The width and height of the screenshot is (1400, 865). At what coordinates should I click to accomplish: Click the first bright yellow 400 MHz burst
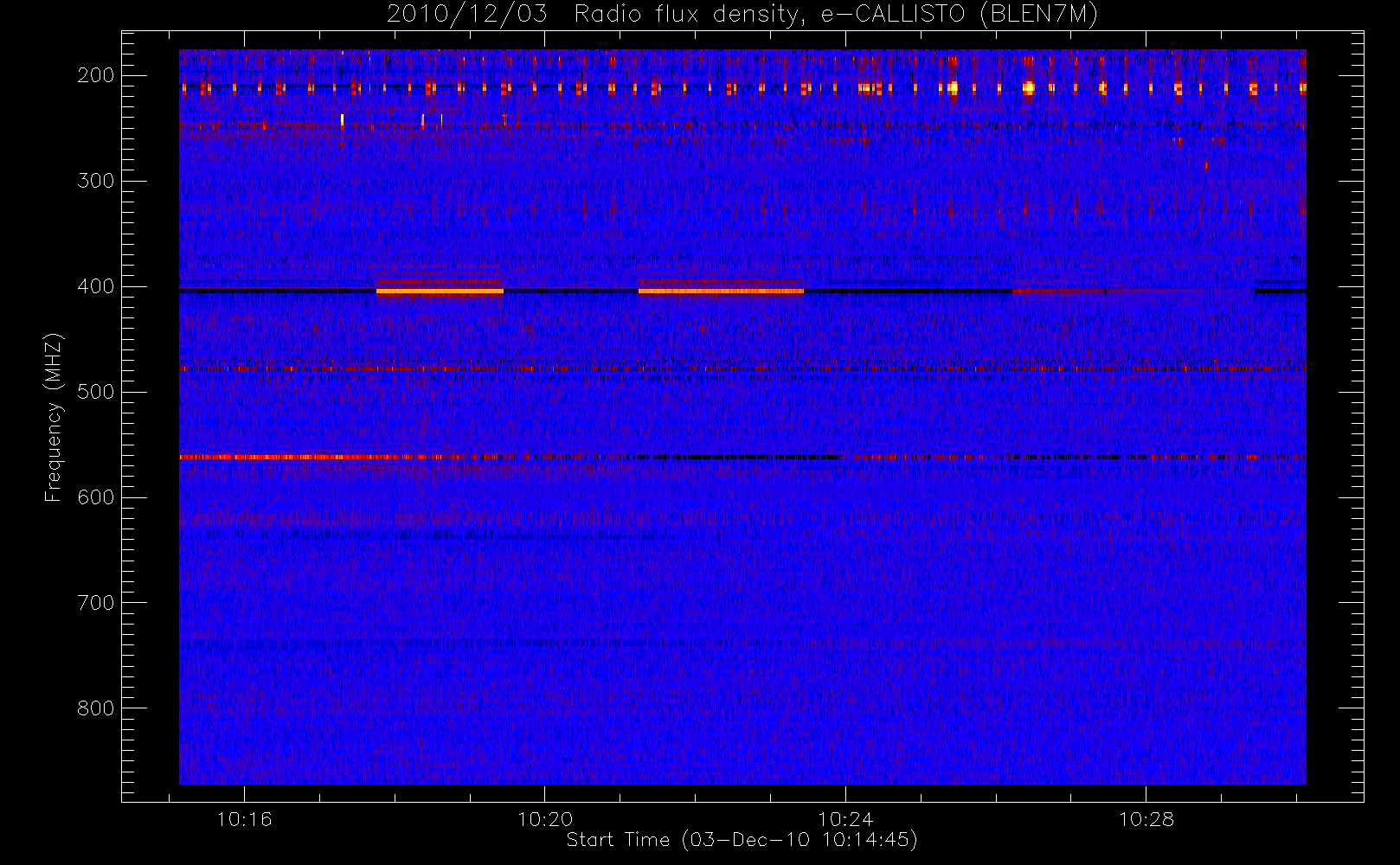pos(440,292)
